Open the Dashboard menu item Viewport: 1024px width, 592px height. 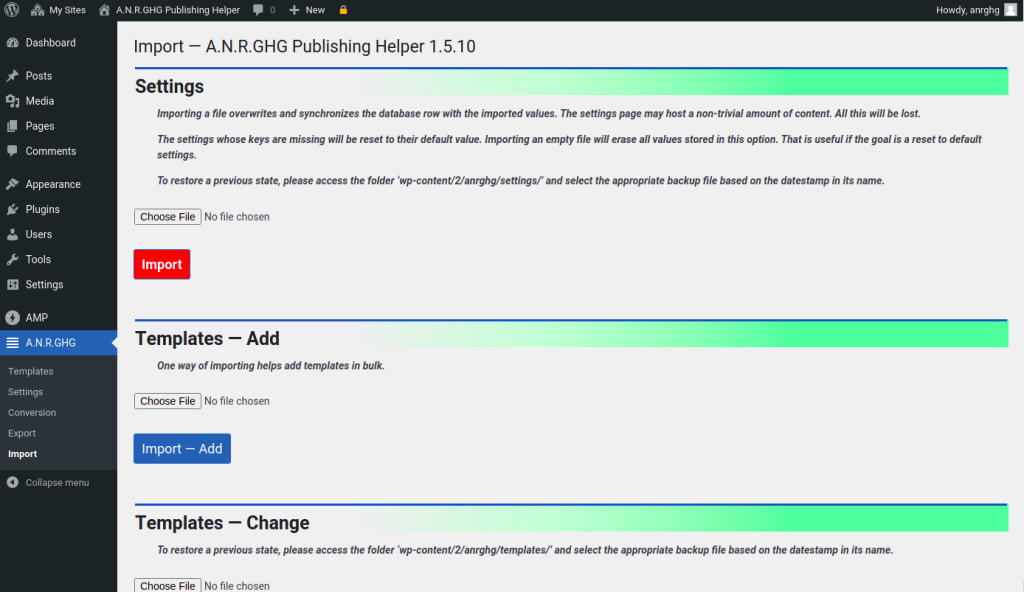[58, 42]
